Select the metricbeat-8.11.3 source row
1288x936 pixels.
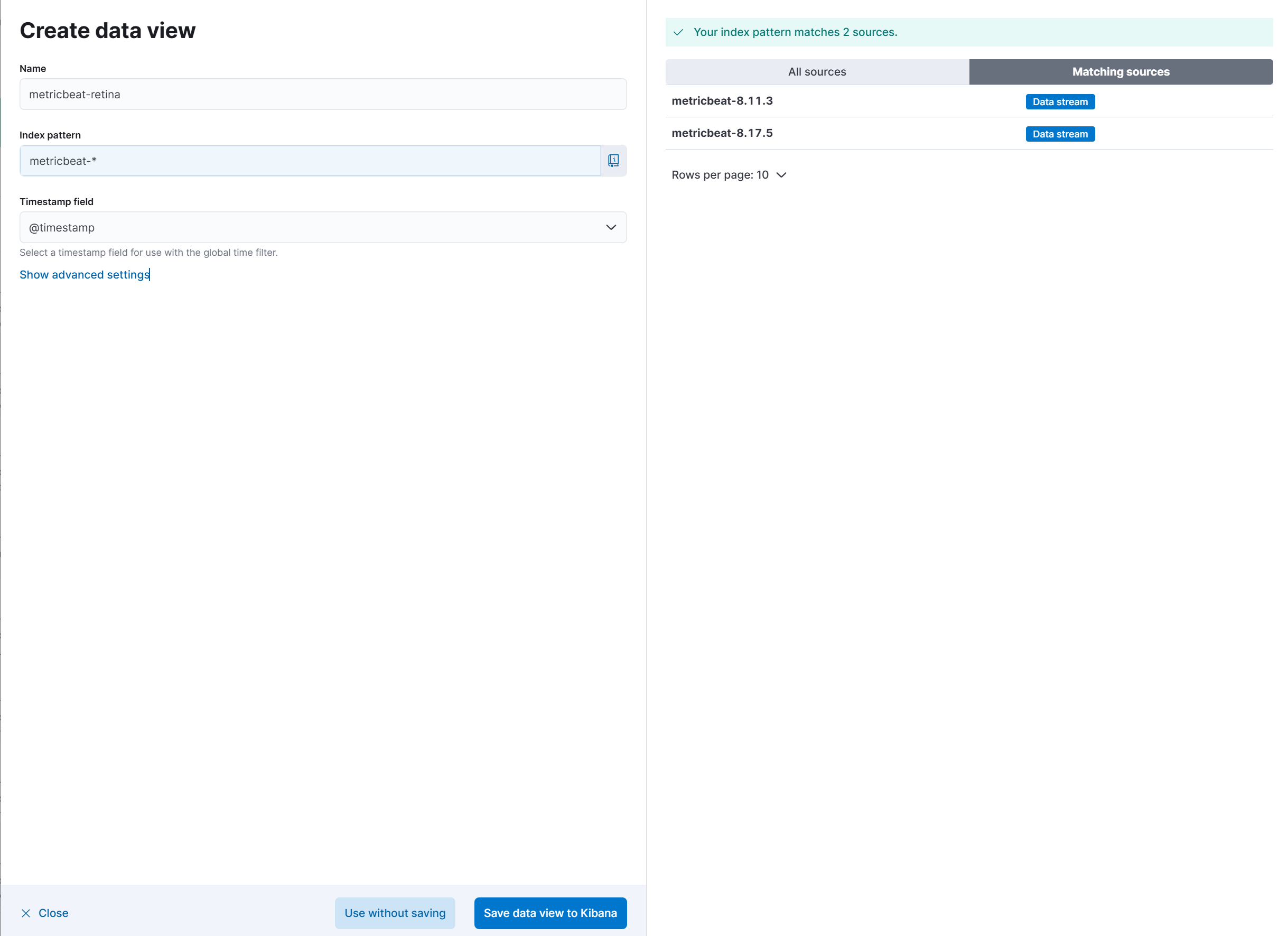[x=722, y=101]
